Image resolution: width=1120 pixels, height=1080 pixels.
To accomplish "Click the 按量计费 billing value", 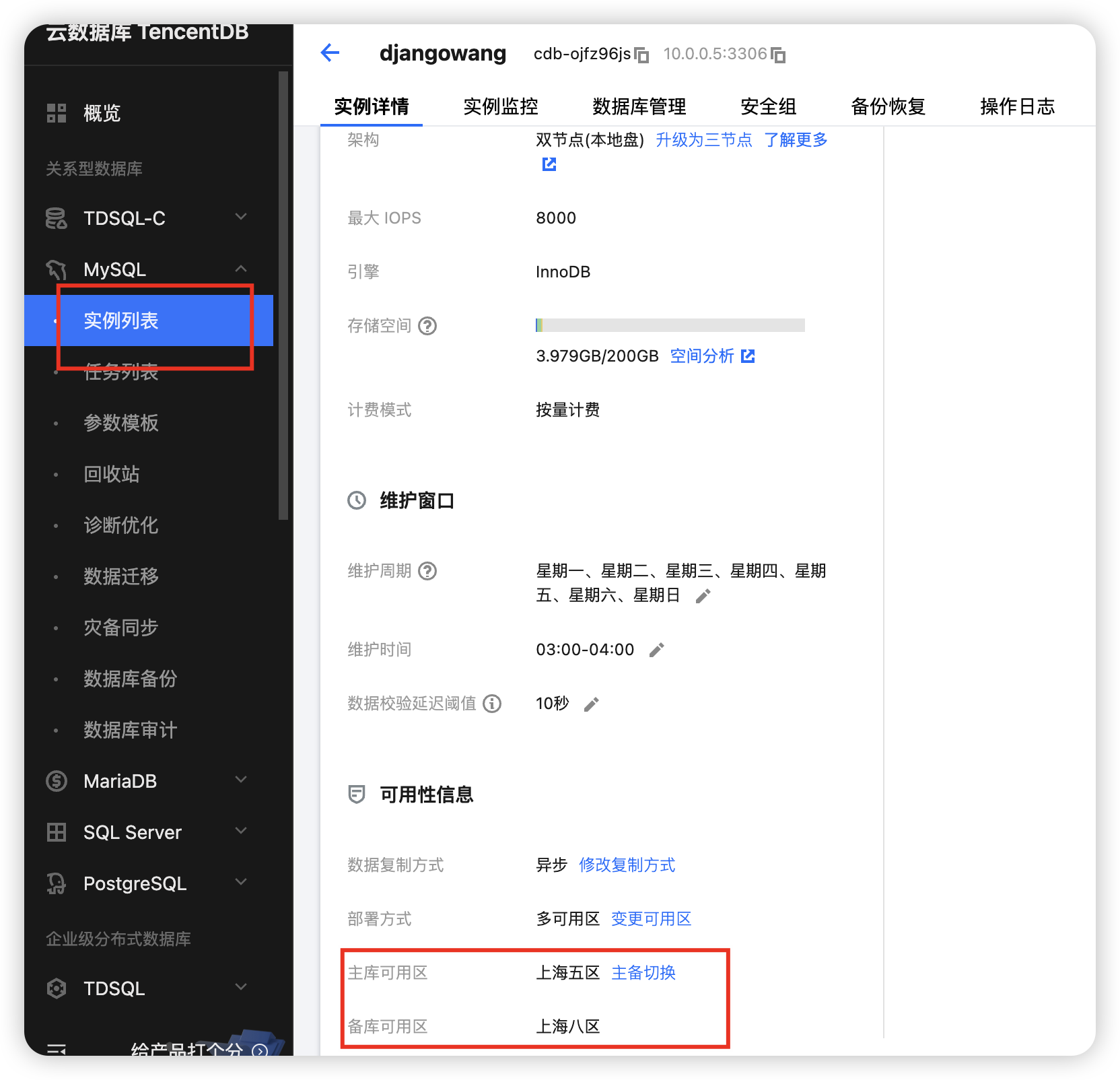I will point(568,410).
